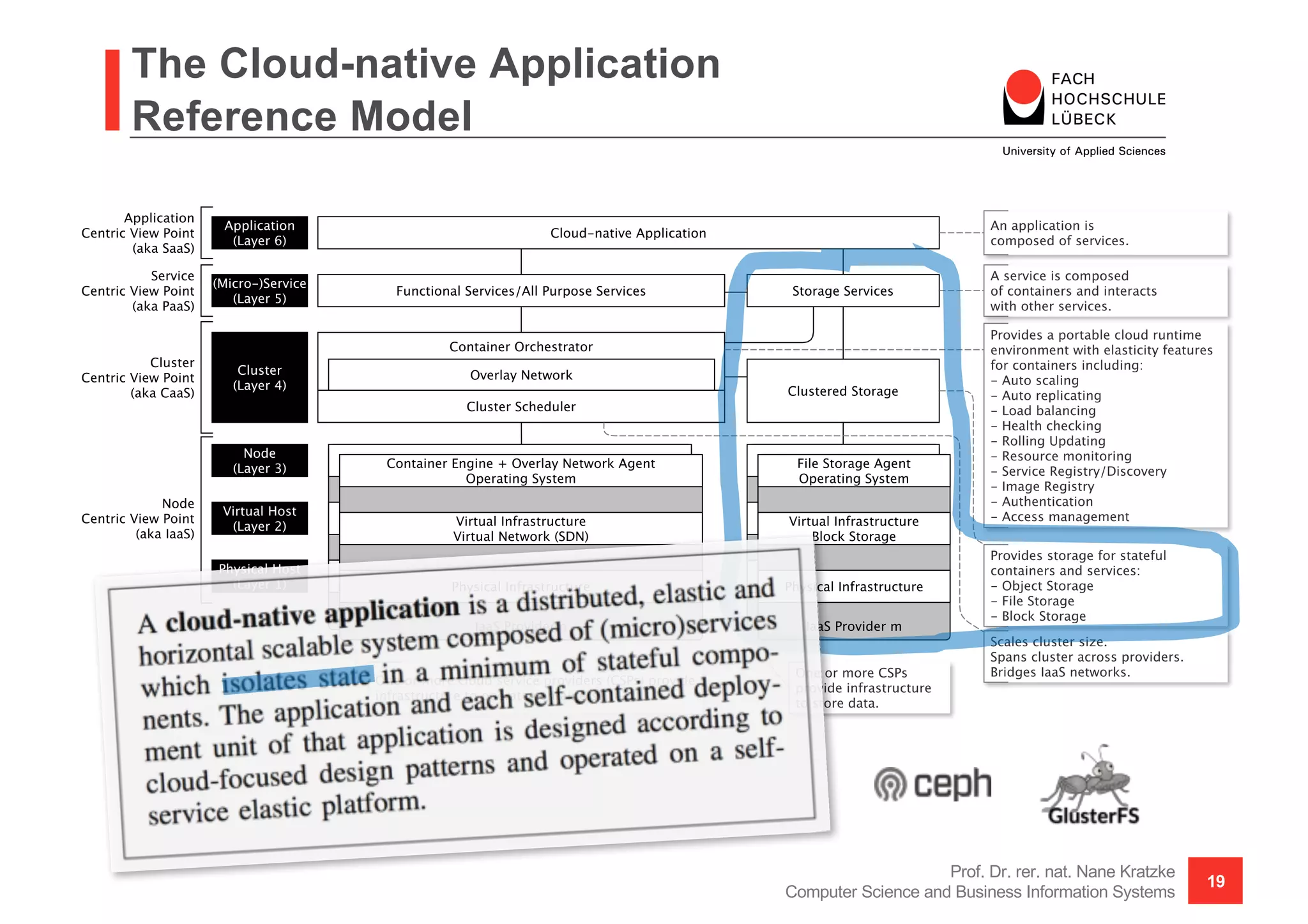Click the Cluster Scheduler label
Image resolution: width=1308 pixels, height=924 pixels.
pos(521,407)
